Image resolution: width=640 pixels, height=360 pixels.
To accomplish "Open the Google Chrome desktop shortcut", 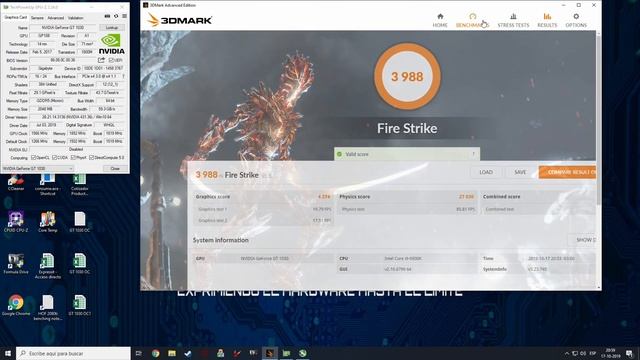I will click(x=16, y=306).
